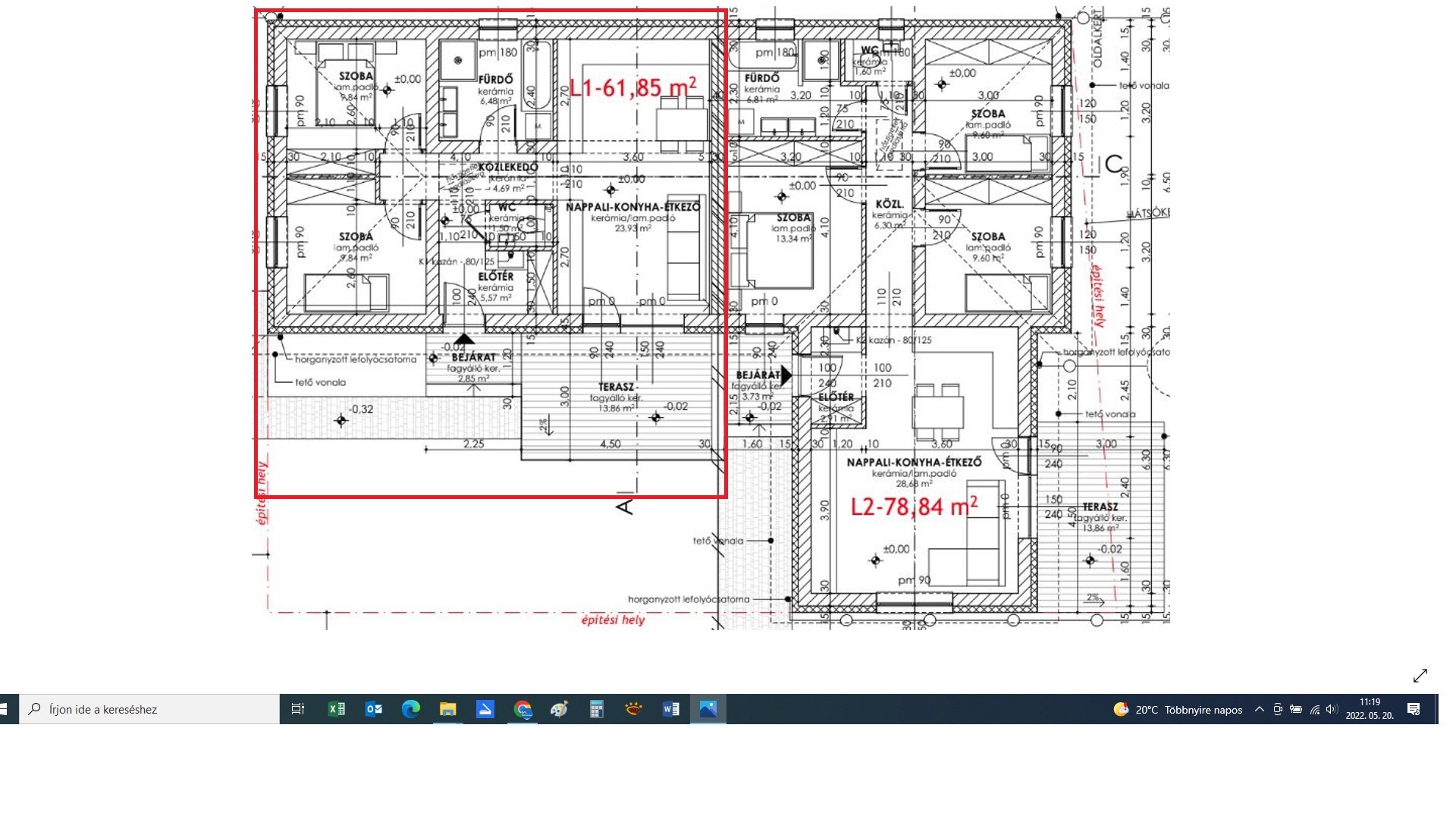This screenshot has width=1456, height=819.
Task: Click the fullscreen expand arrows icon
Action: (1420, 675)
